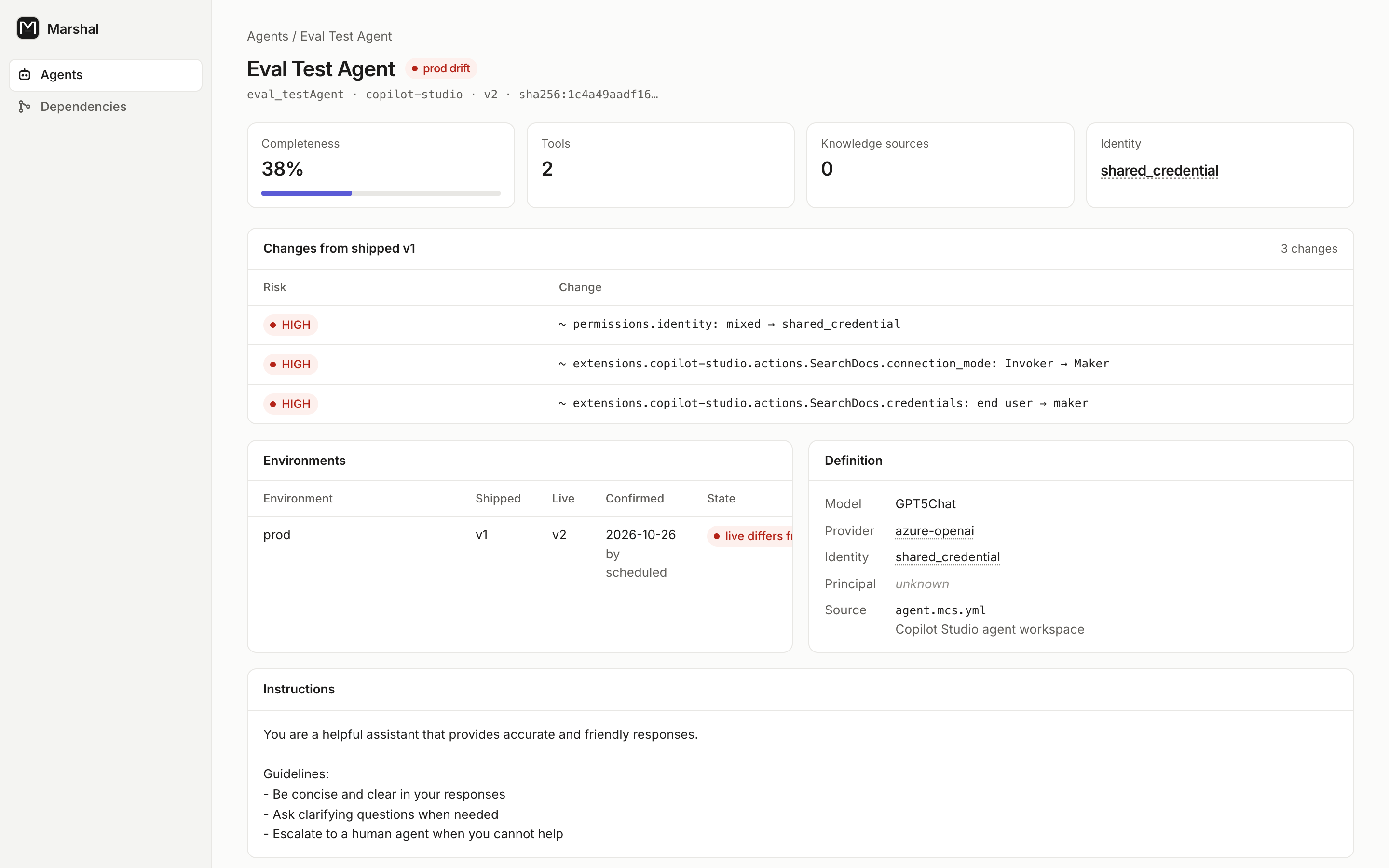Click the agent.mcs.yml source file name
Image resolution: width=1389 pixels, height=868 pixels.
pos(940,610)
